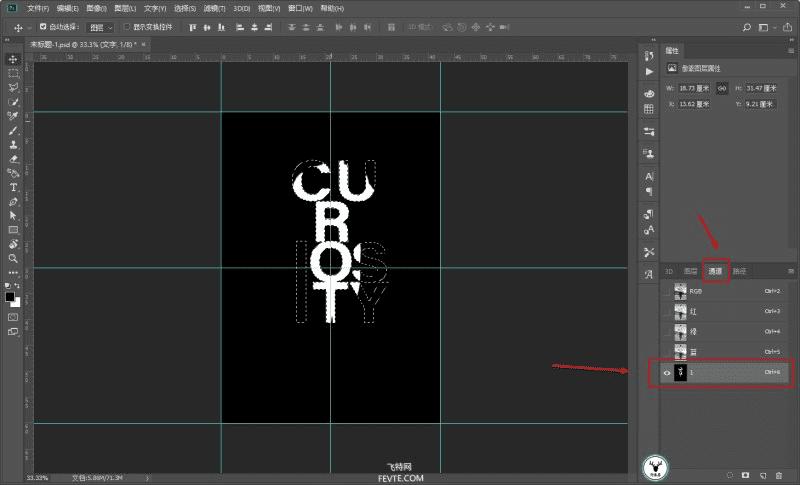800x485 pixels.
Task: Expand the toolbox double-arrow at top
Action: (x=7, y=40)
